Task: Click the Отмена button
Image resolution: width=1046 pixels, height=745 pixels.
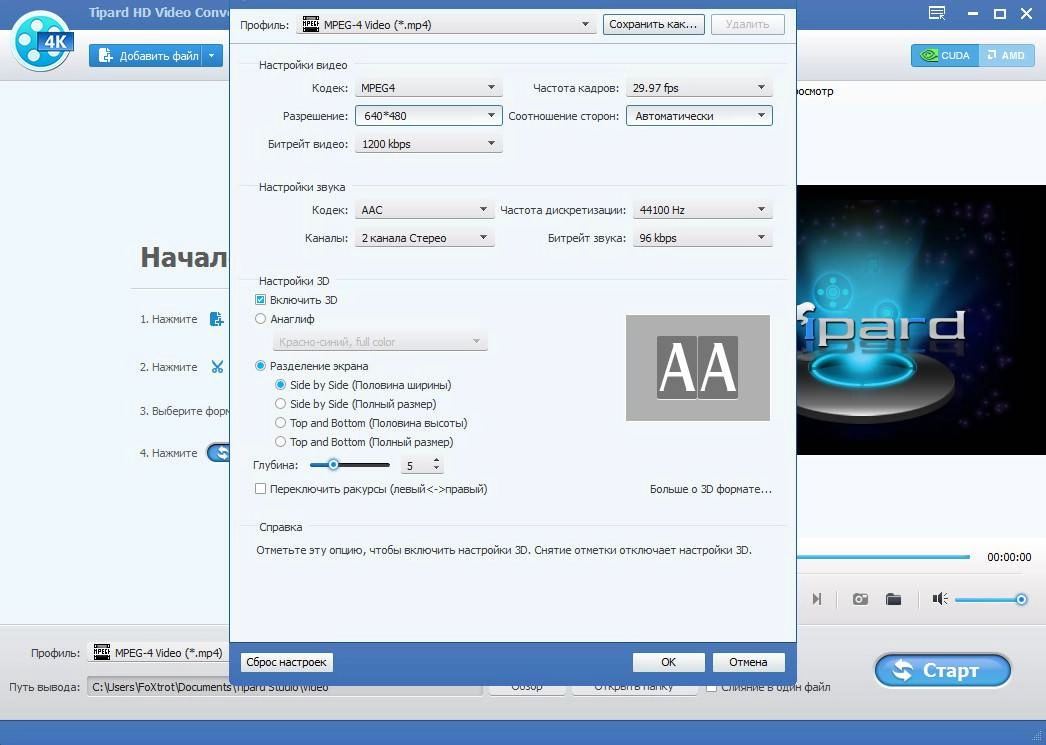Action: point(748,662)
